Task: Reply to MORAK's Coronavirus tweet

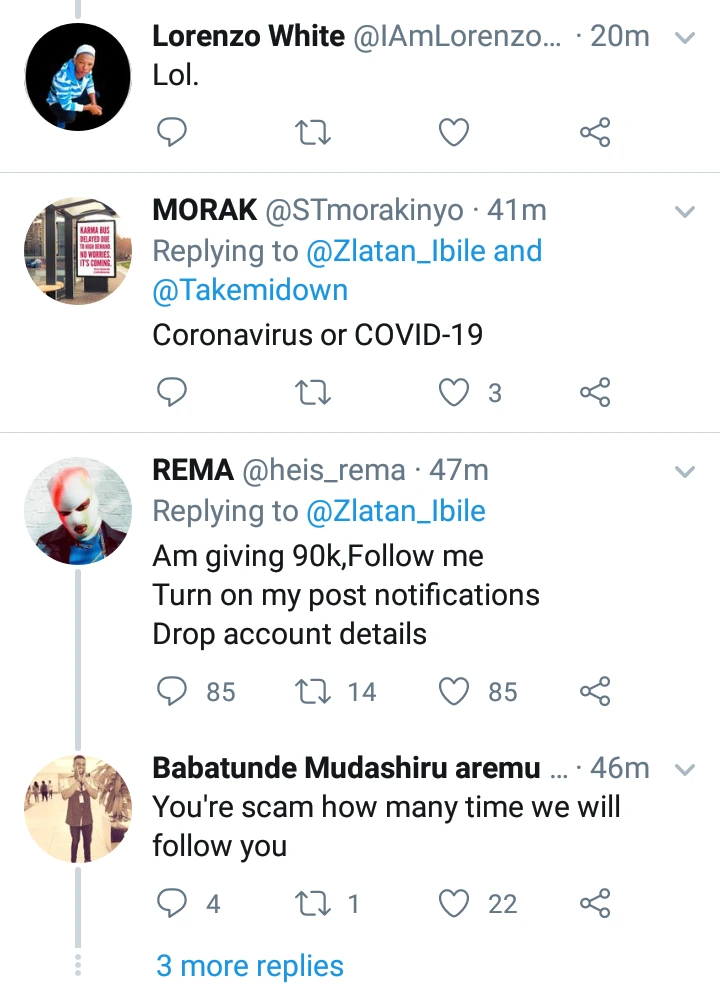Action: pos(173,392)
